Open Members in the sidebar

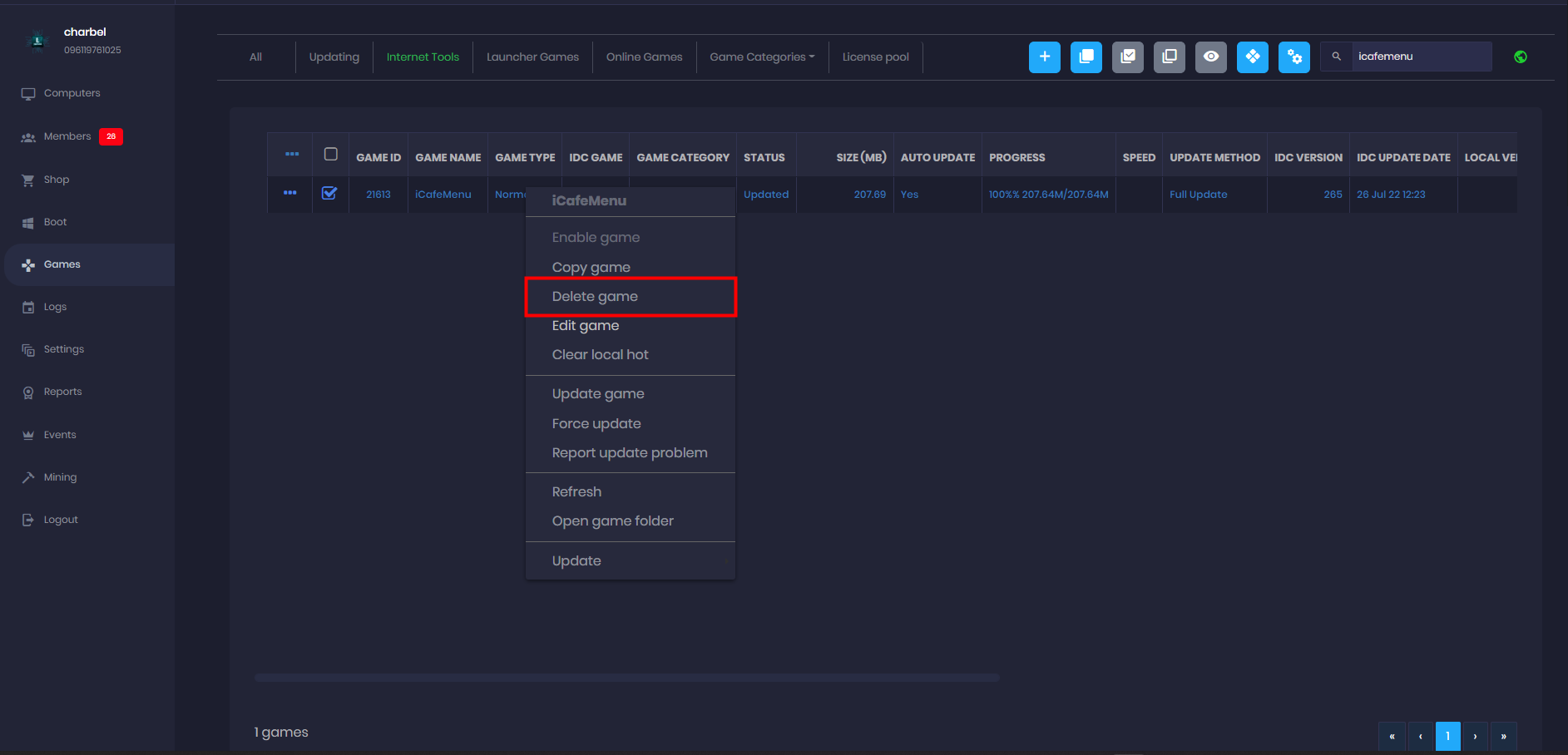point(67,136)
